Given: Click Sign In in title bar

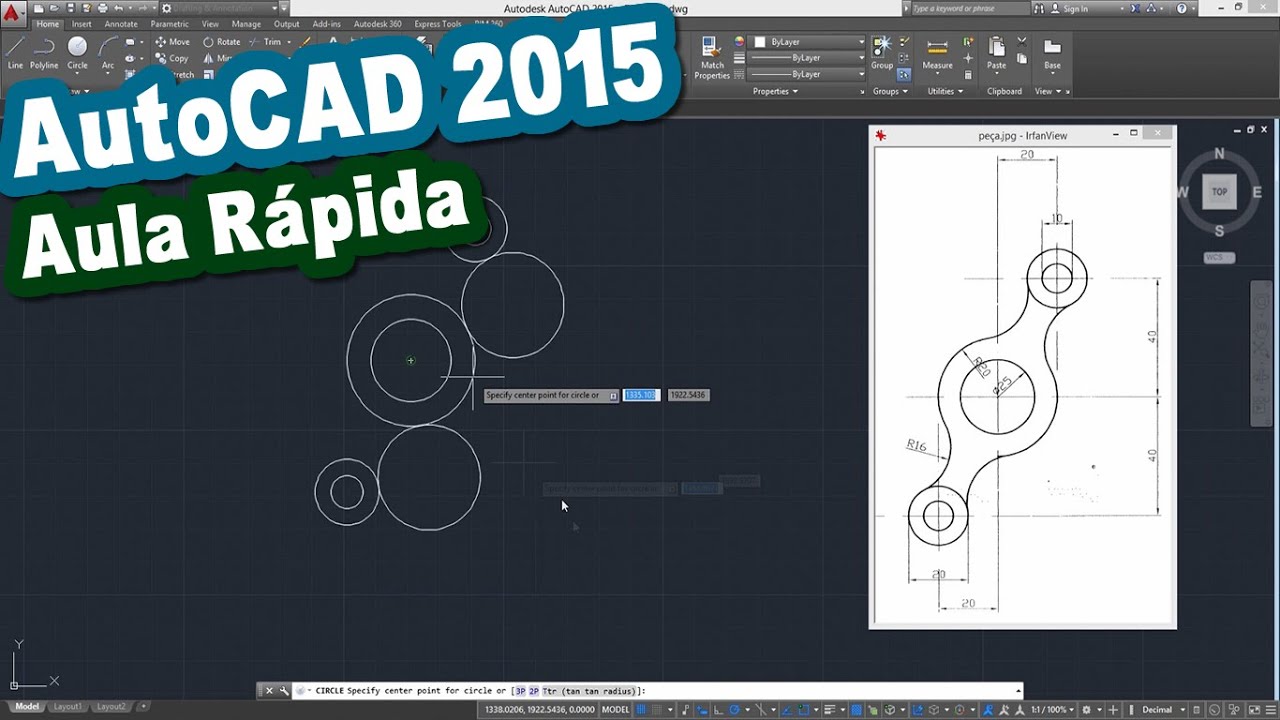Looking at the screenshot, I should [1076, 8].
